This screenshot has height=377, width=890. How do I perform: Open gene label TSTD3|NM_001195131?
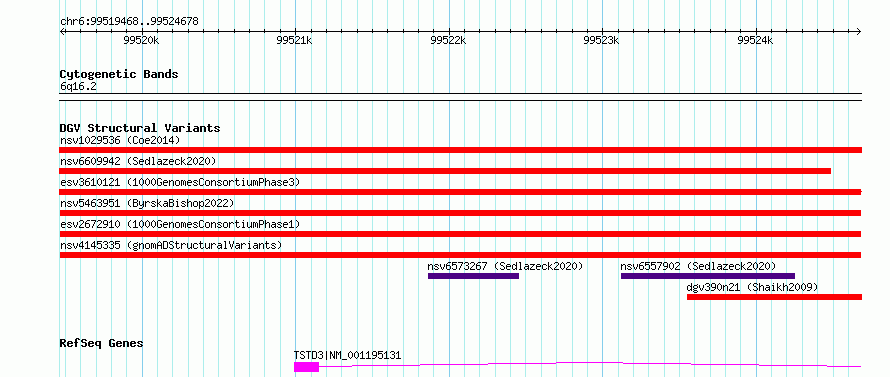pos(347,355)
